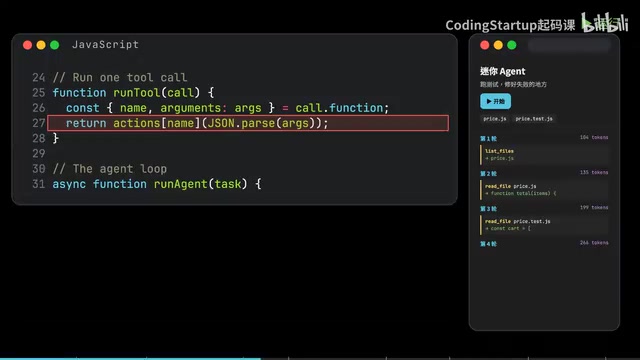Click the 135 tokens count
Viewport: 640px width, 360px height.
pos(594,173)
